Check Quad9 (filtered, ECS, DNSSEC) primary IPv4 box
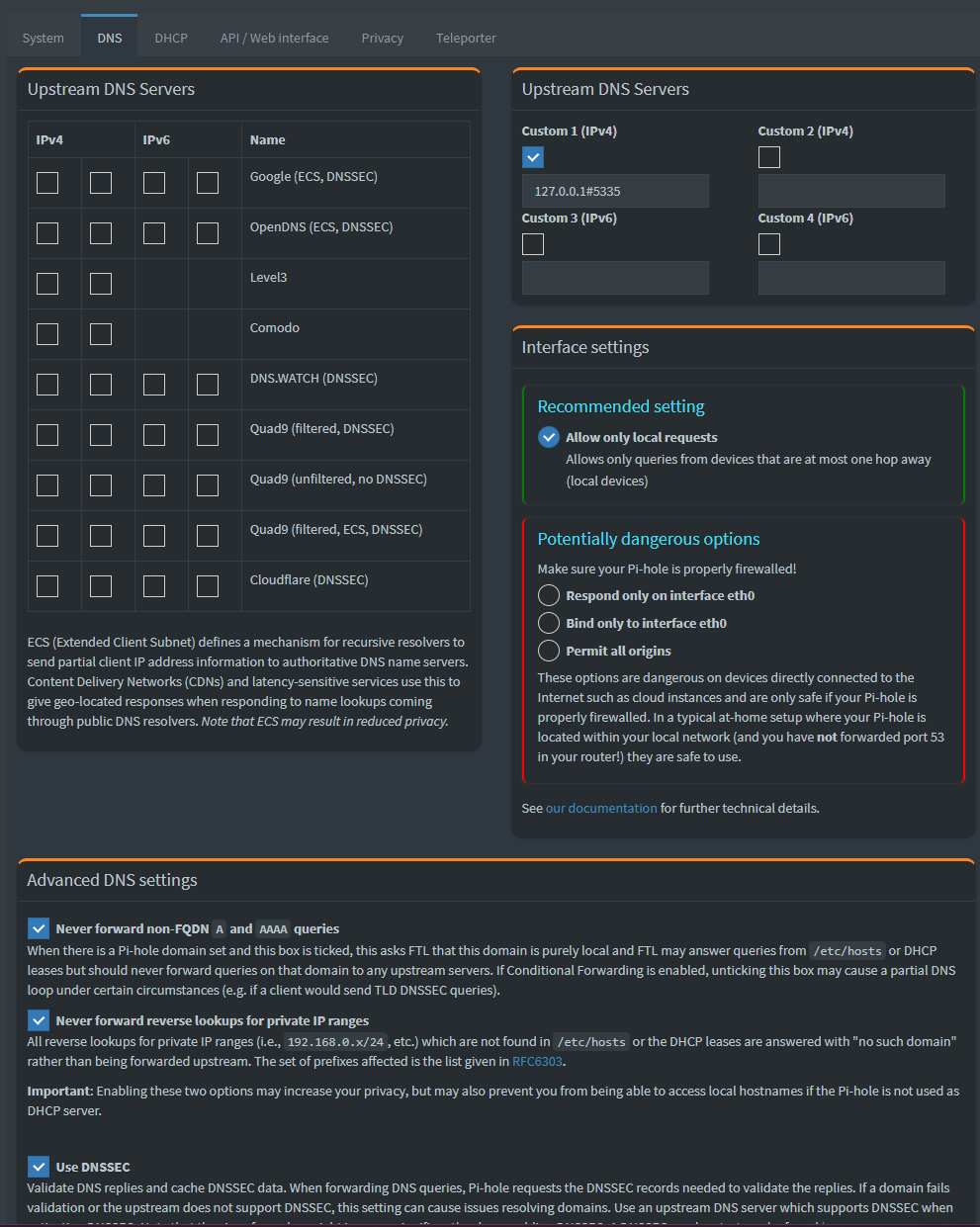This screenshot has height=1227, width=980. coord(47,536)
